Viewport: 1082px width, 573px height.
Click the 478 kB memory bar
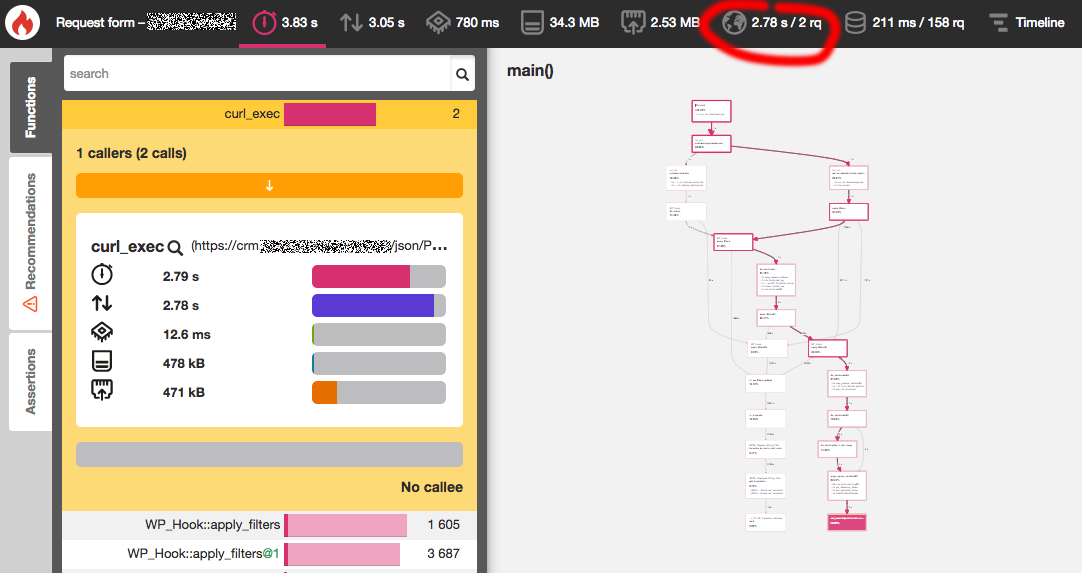379,363
